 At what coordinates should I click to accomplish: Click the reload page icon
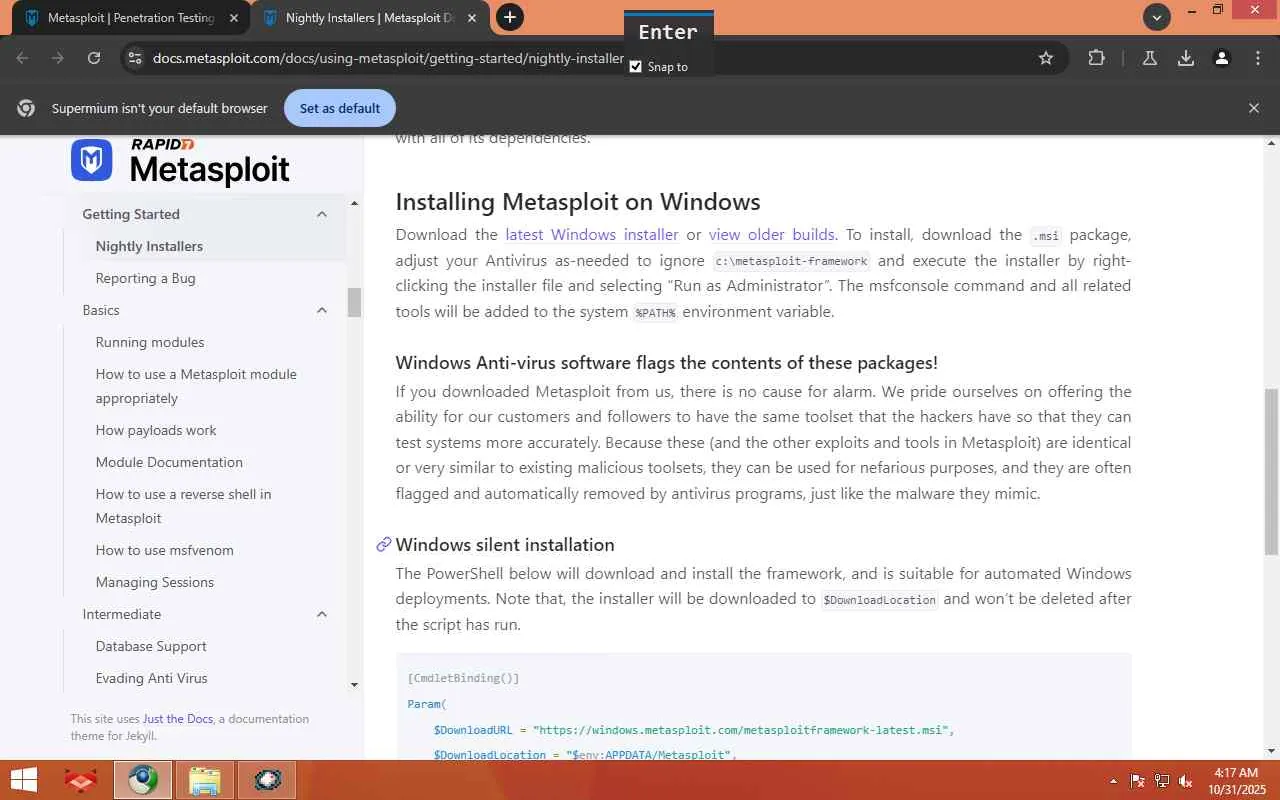click(94, 58)
